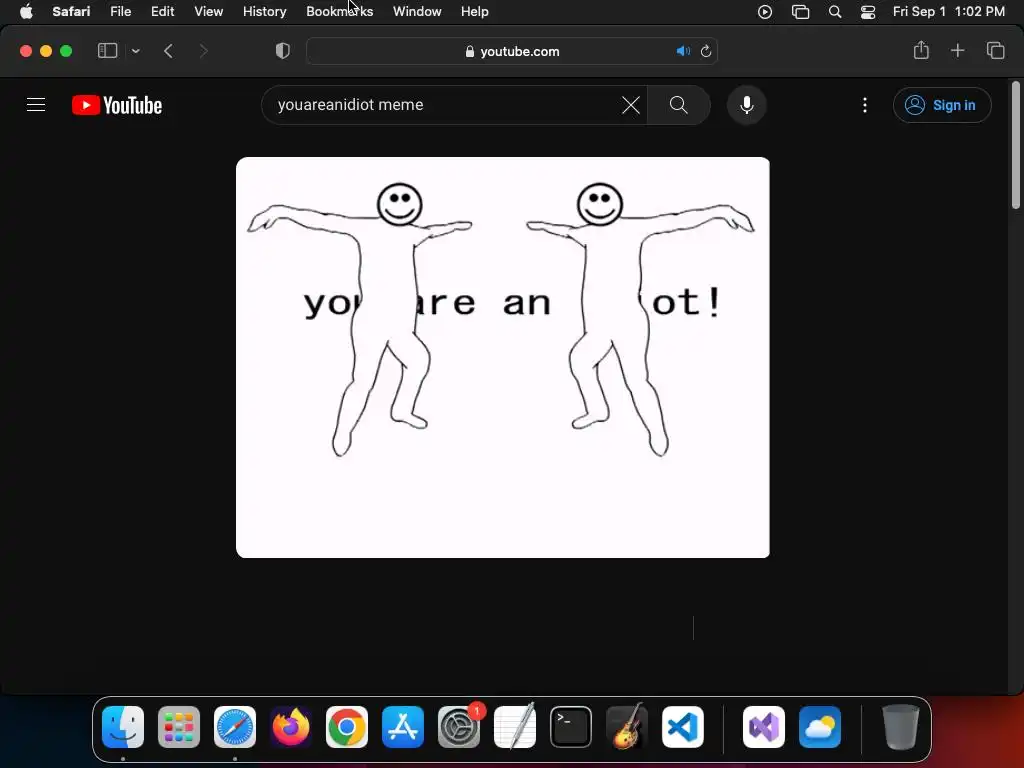Viewport: 1024px width, 768px height.
Task: Clear the search text with the X
Action: coord(631,104)
